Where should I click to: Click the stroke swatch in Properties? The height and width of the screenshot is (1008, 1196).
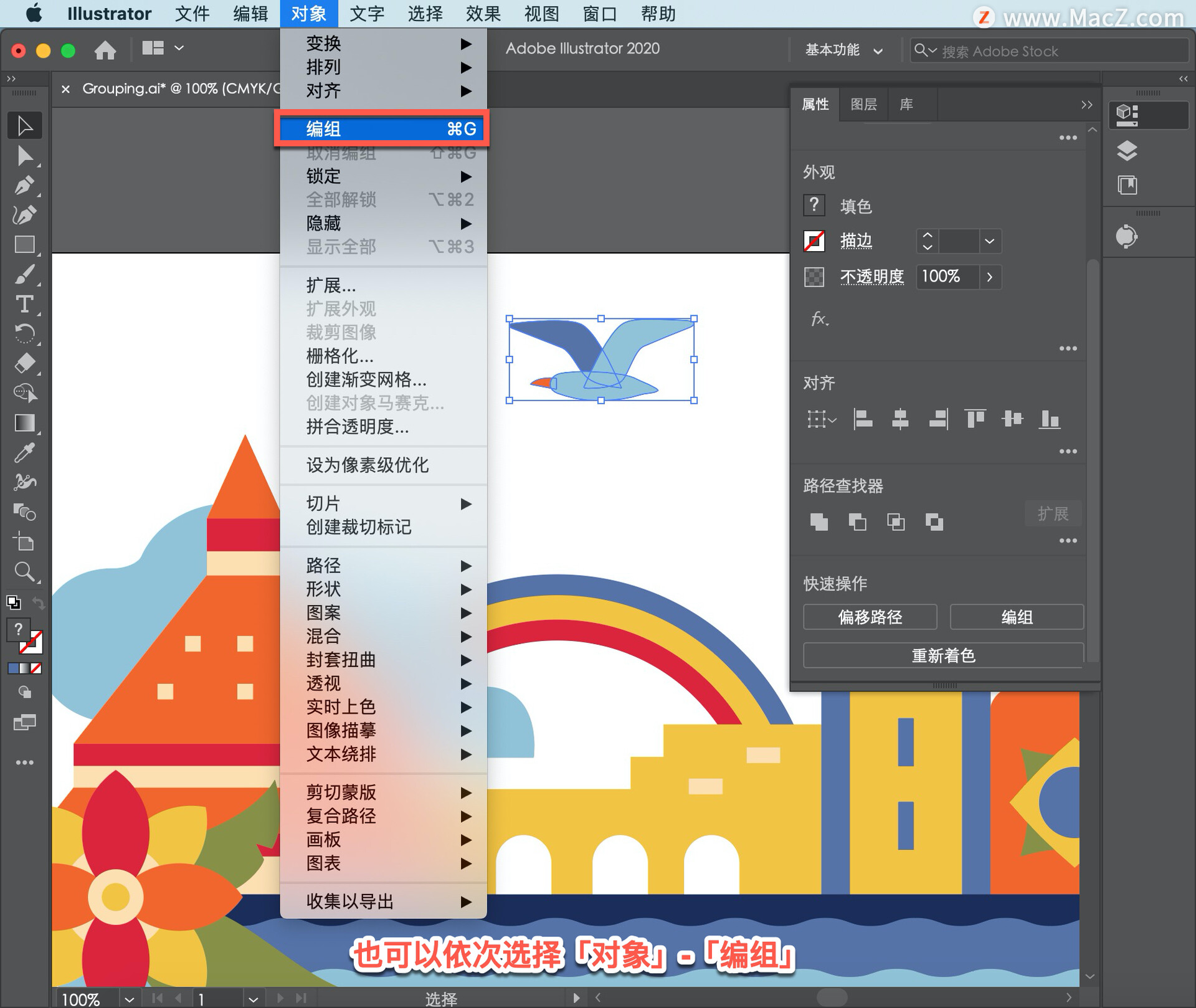(x=814, y=241)
